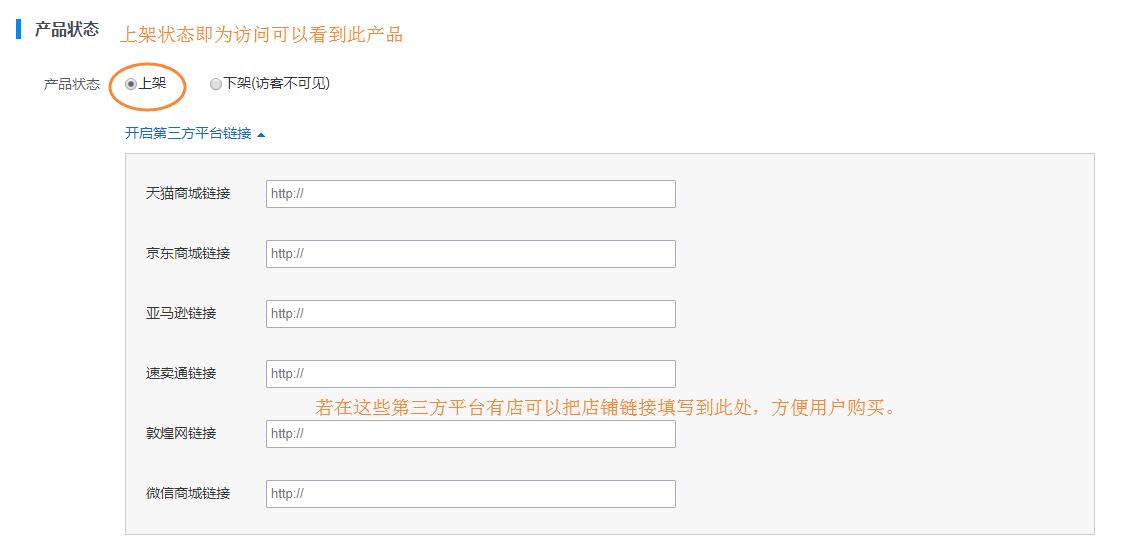Click the 敦煌网链接 label
The height and width of the screenshot is (549, 1131).
coord(181,433)
